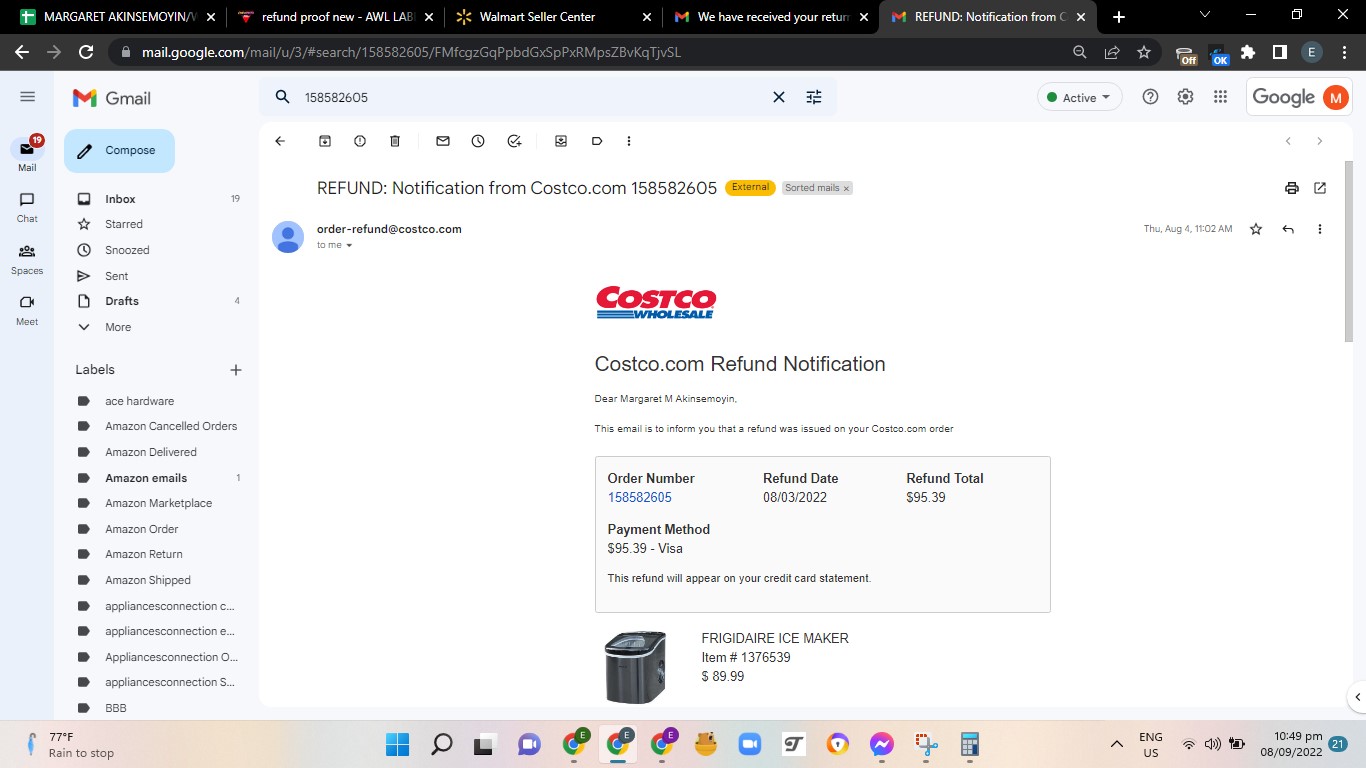Open Gmail Settings gear

pyautogui.click(x=1185, y=97)
